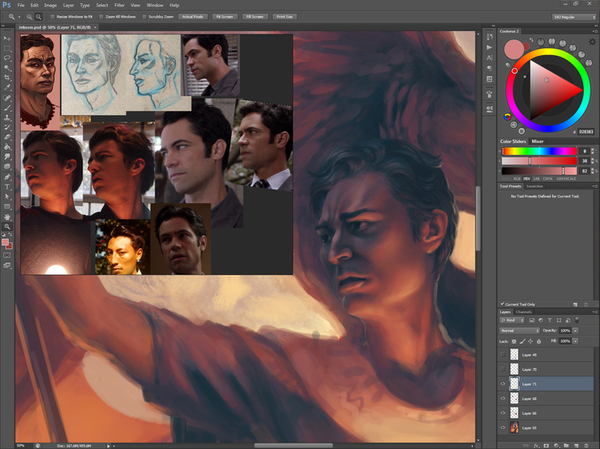Switch to the Channels tab
The height and width of the screenshot is (449, 600).
click(x=525, y=312)
